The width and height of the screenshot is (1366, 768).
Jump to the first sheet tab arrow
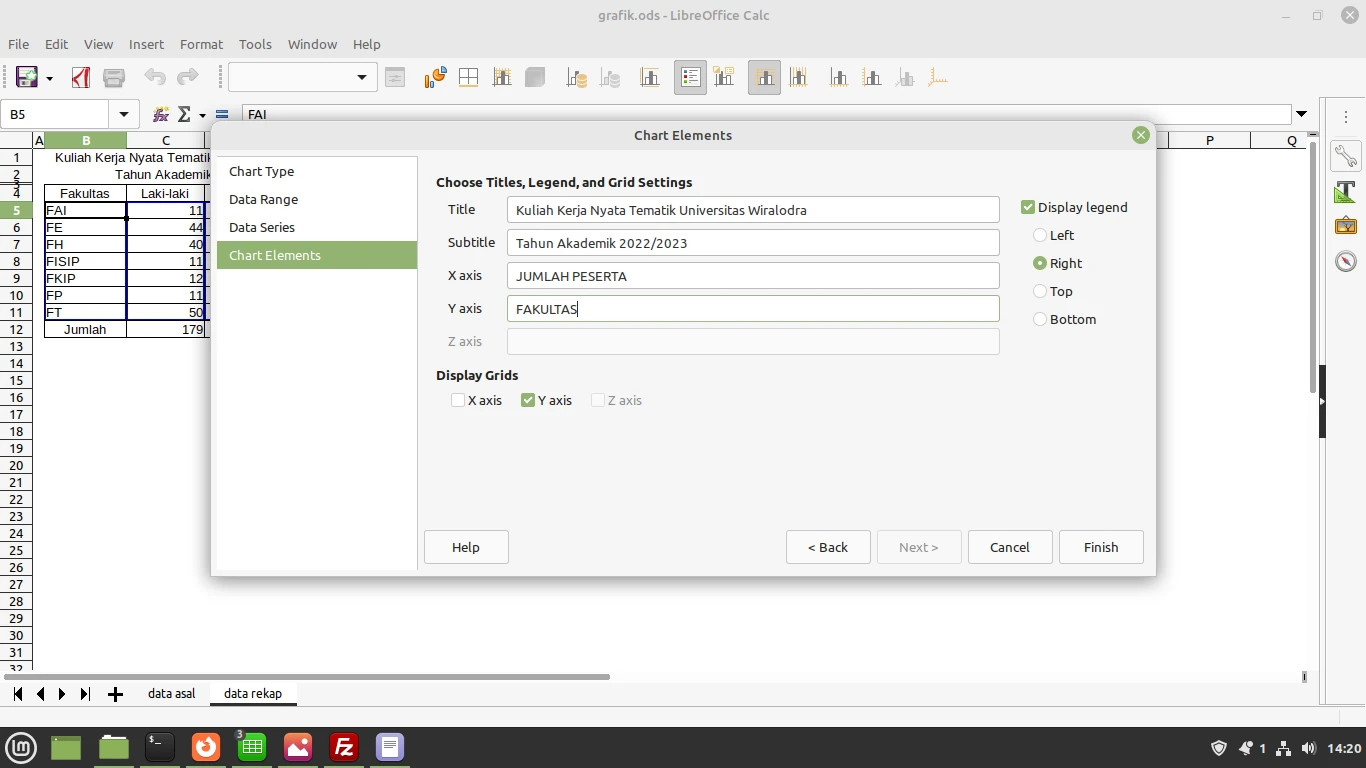pos(18,694)
